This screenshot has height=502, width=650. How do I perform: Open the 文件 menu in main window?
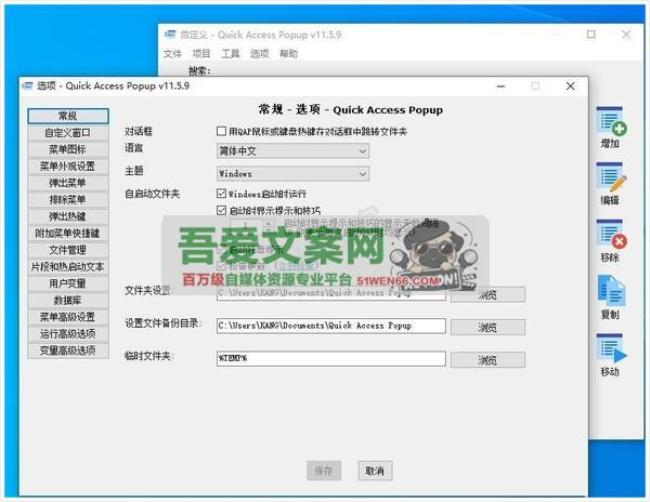click(x=172, y=53)
